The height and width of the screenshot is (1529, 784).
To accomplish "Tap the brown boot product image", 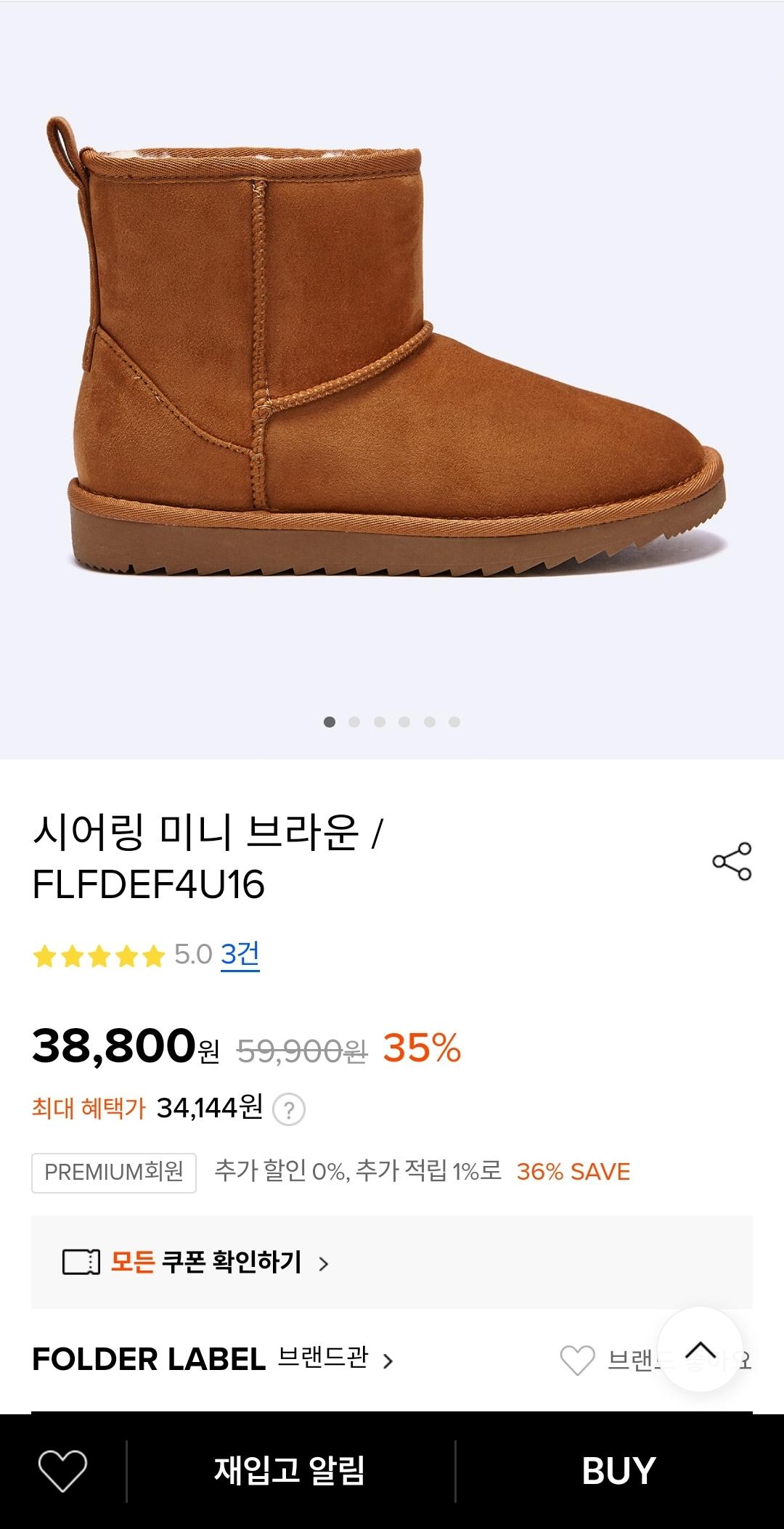I will coord(392,348).
